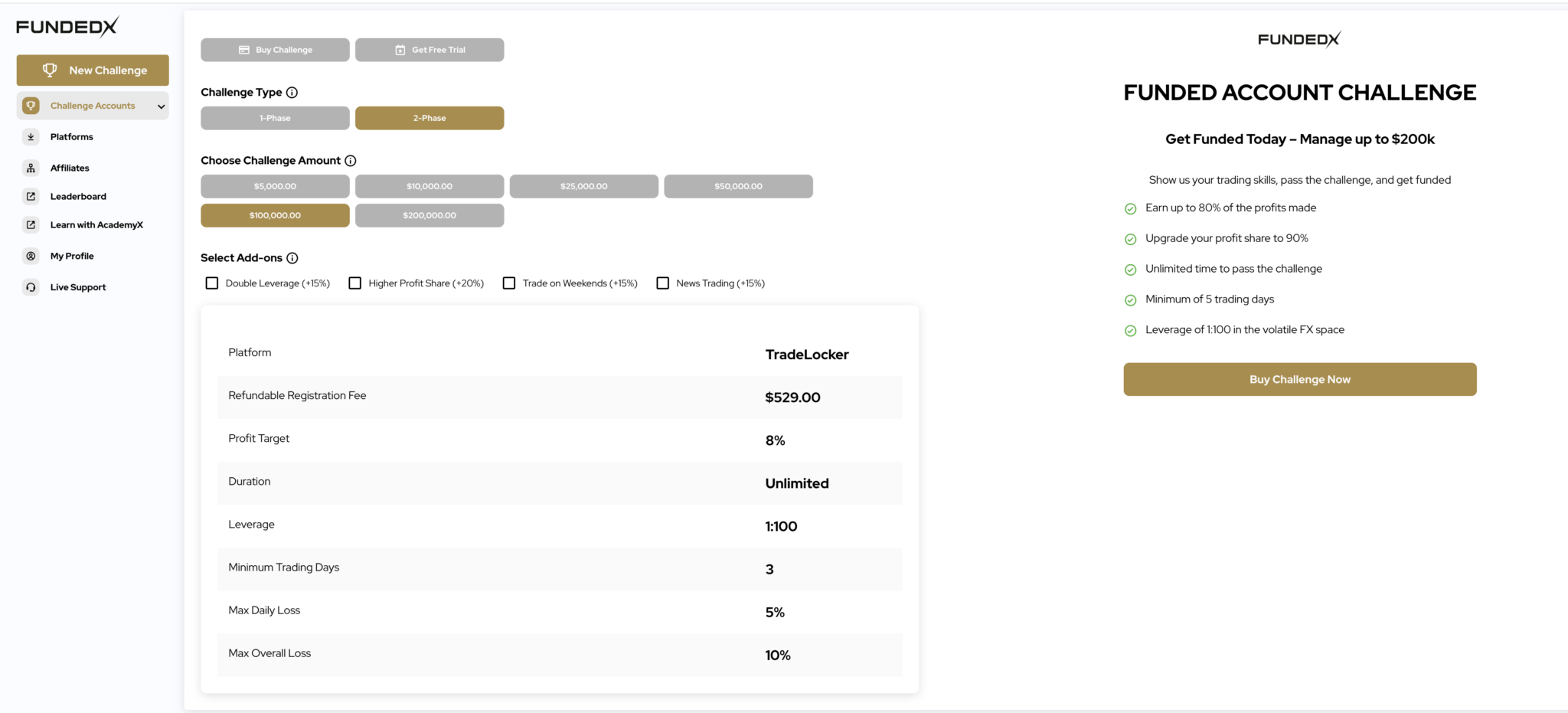The image size is (1568, 713).
Task: Click the Affiliates network icon
Action: click(x=31, y=167)
